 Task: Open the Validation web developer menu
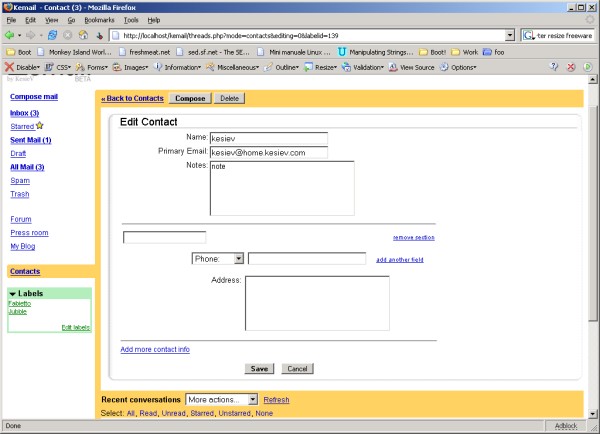pyautogui.click(x=363, y=67)
